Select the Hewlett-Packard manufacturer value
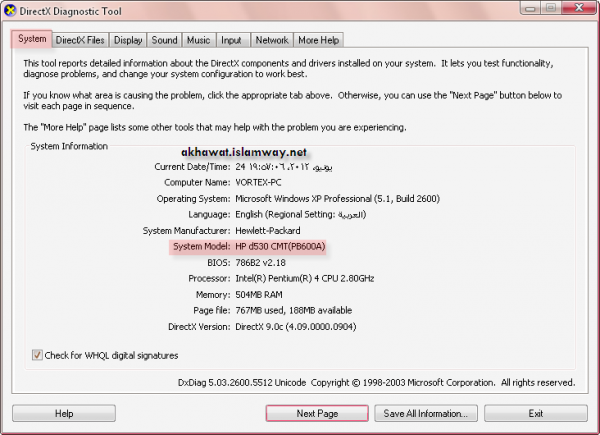The height and width of the screenshot is (435, 600). click(268, 231)
